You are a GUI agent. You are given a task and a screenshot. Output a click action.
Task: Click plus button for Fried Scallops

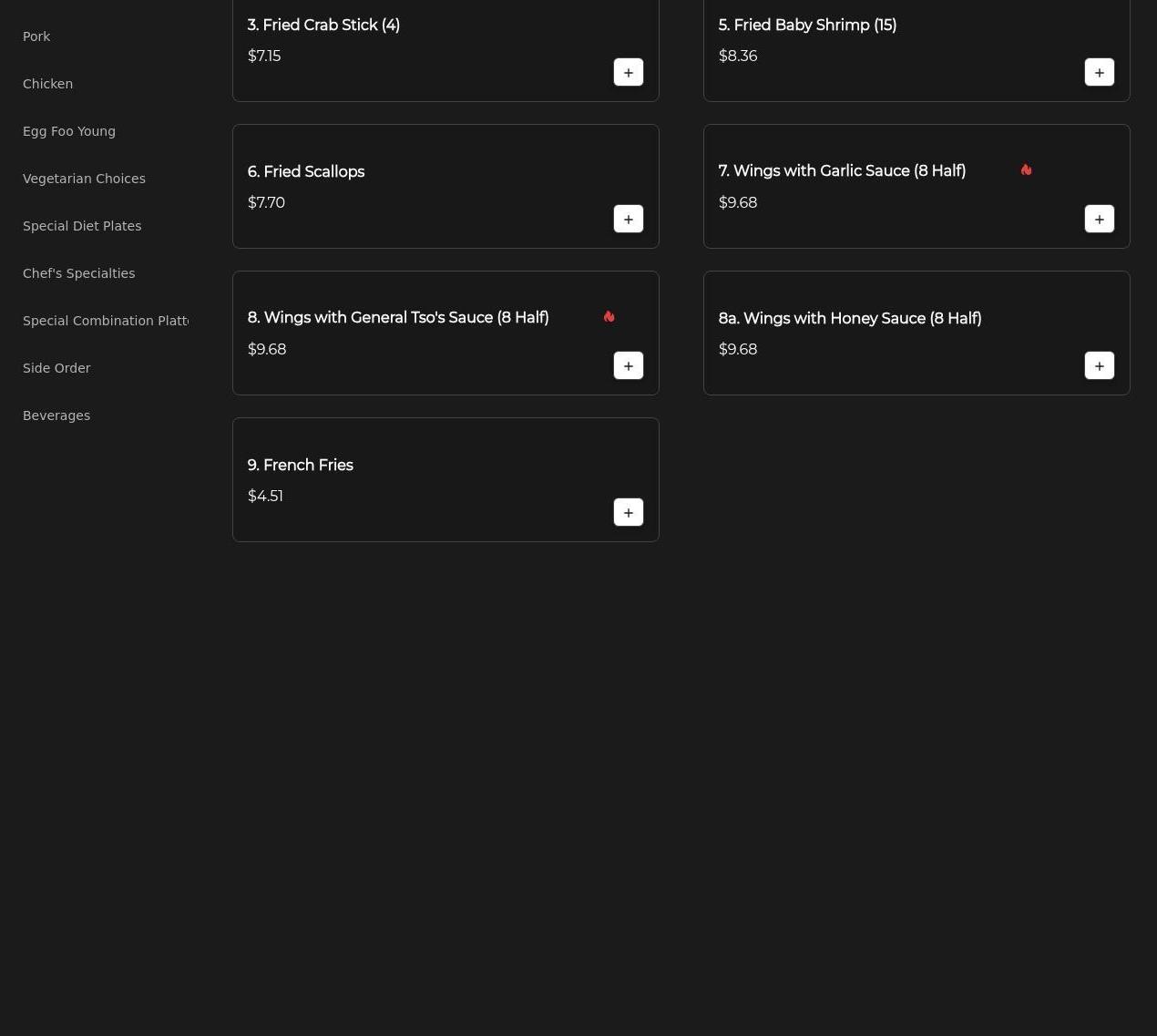tap(628, 220)
